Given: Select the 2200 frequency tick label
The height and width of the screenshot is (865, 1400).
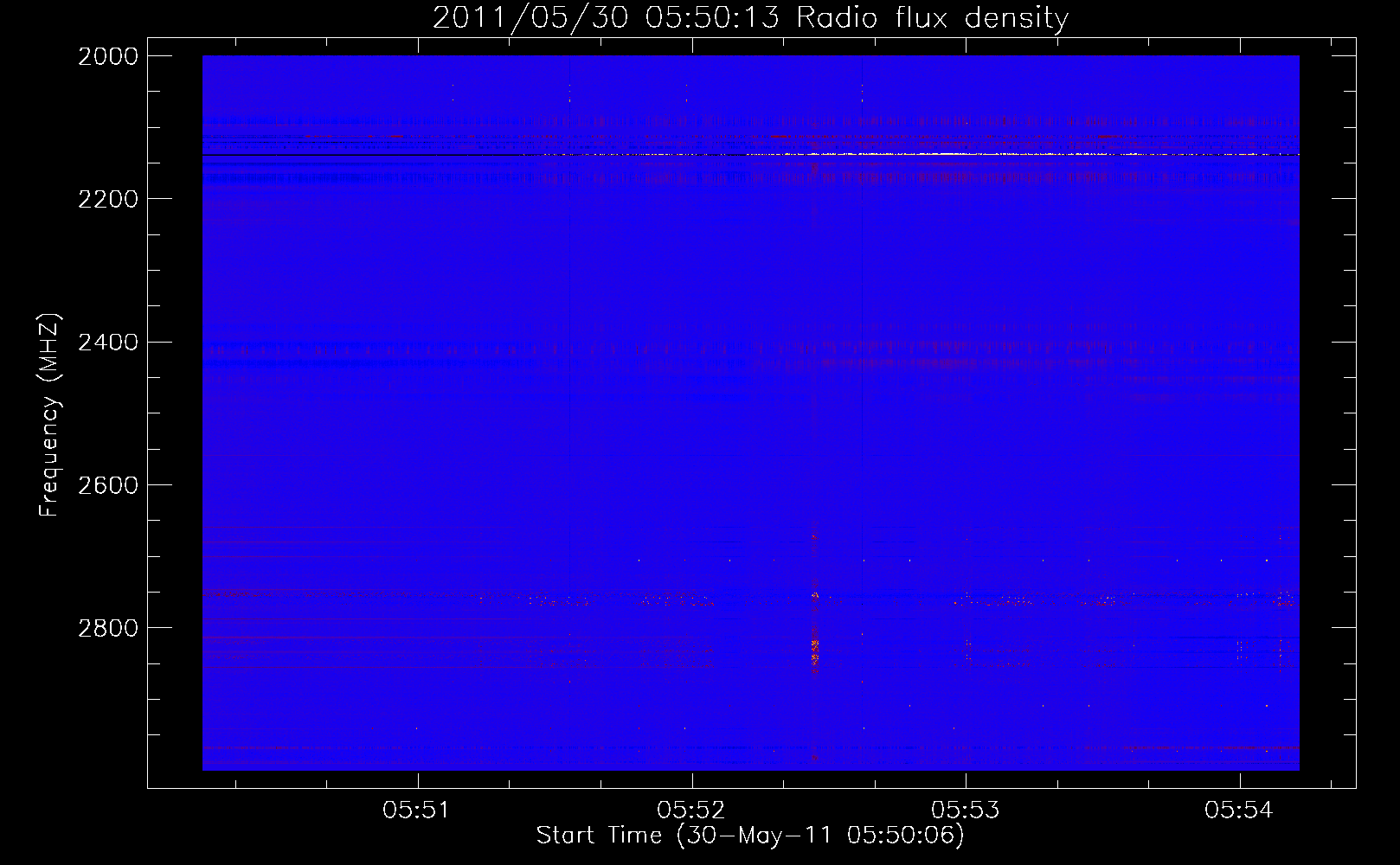Looking at the screenshot, I should [x=108, y=199].
